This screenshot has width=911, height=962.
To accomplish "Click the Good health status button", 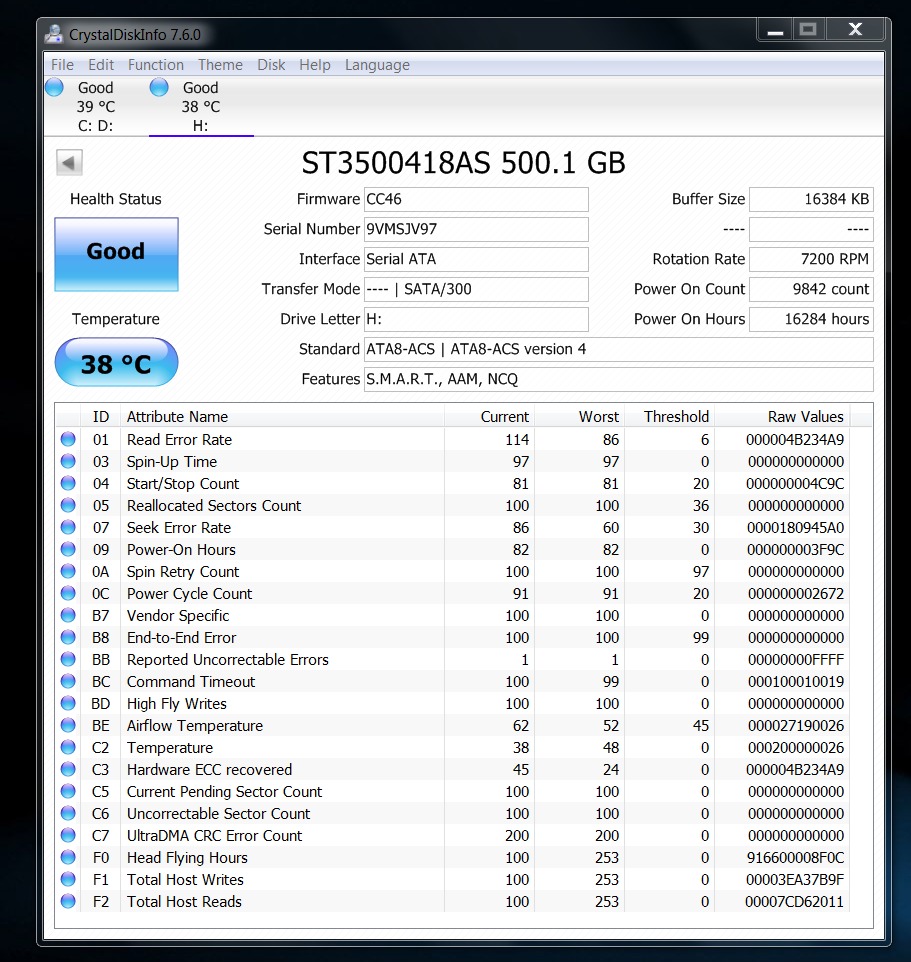I will point(116,254).
